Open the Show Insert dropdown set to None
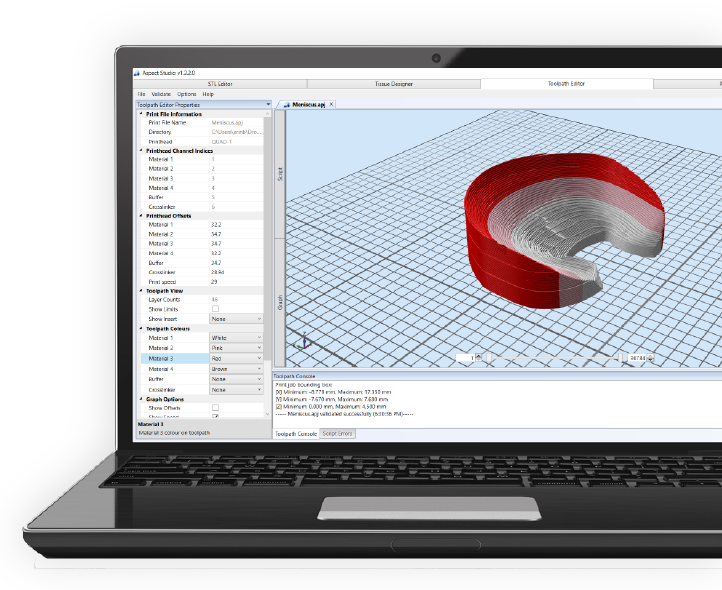 (x=236, y=319)
